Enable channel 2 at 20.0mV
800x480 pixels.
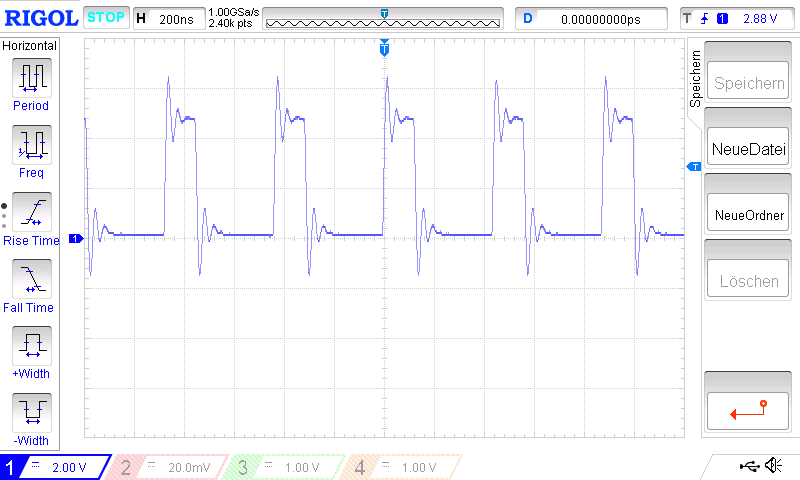pyautogui.click(x=170, y=467)
